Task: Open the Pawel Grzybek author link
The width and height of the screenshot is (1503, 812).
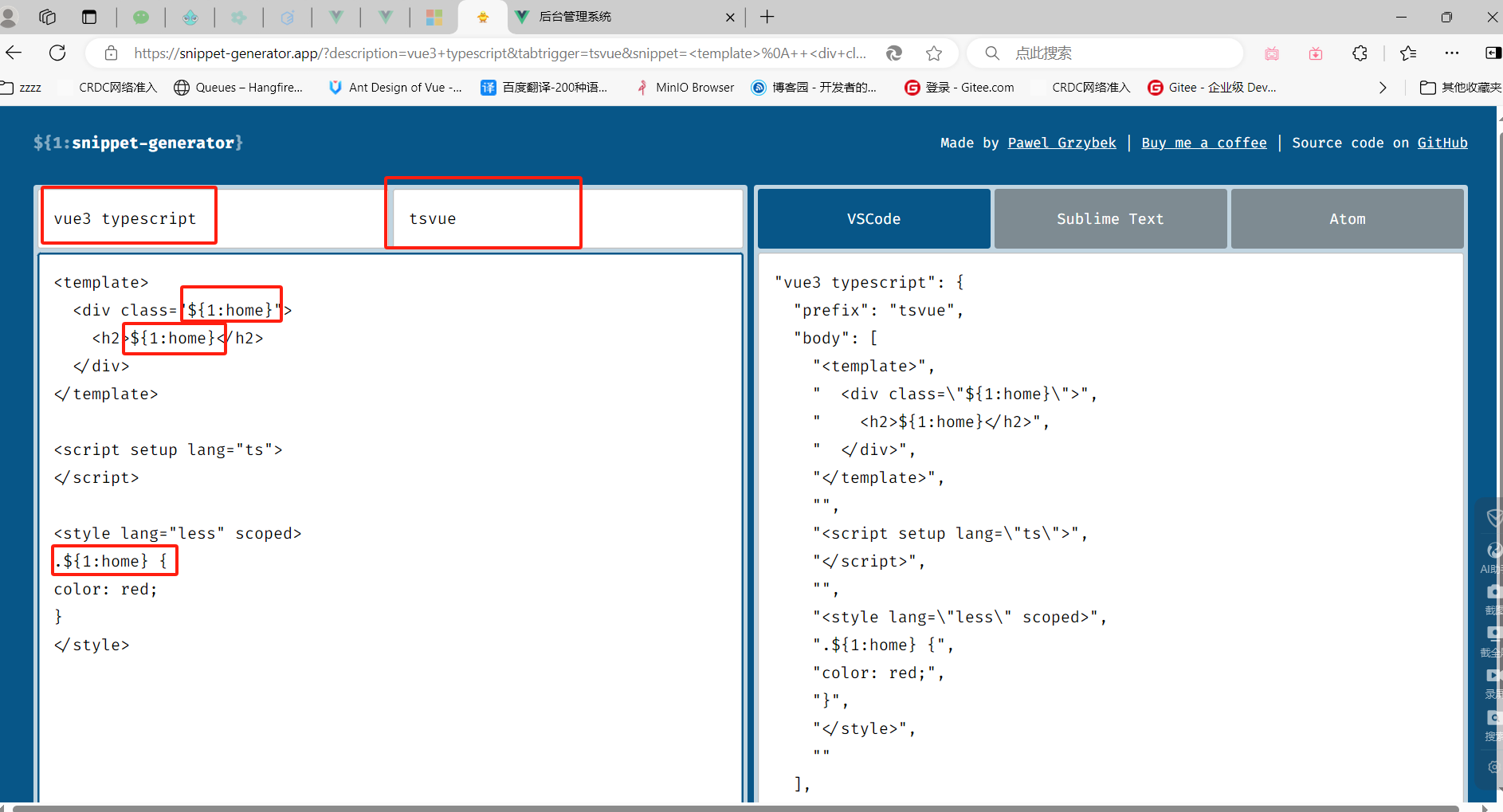Action: (1062, 143)
